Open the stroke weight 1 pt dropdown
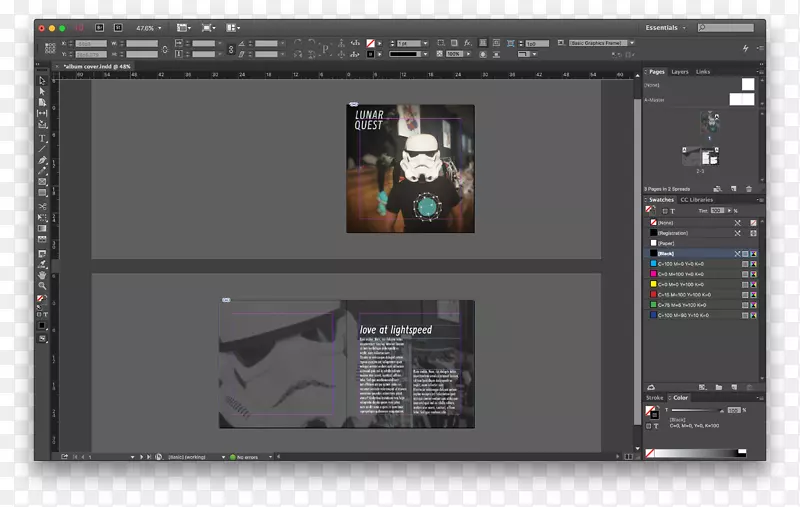Viewport: 800px width, 507px height. pos(426,43)
